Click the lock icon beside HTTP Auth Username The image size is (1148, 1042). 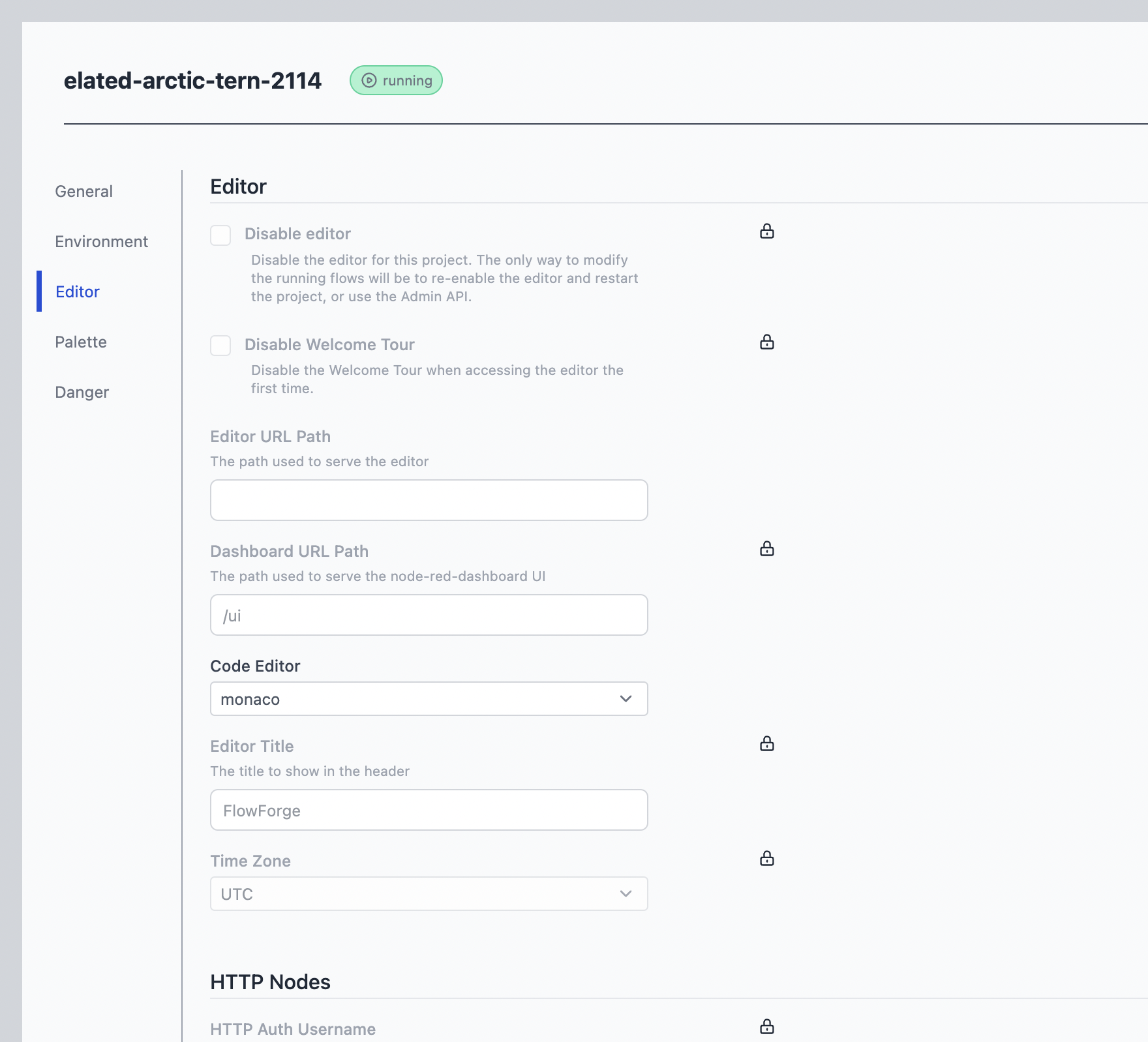click(x=767, y=1025)
